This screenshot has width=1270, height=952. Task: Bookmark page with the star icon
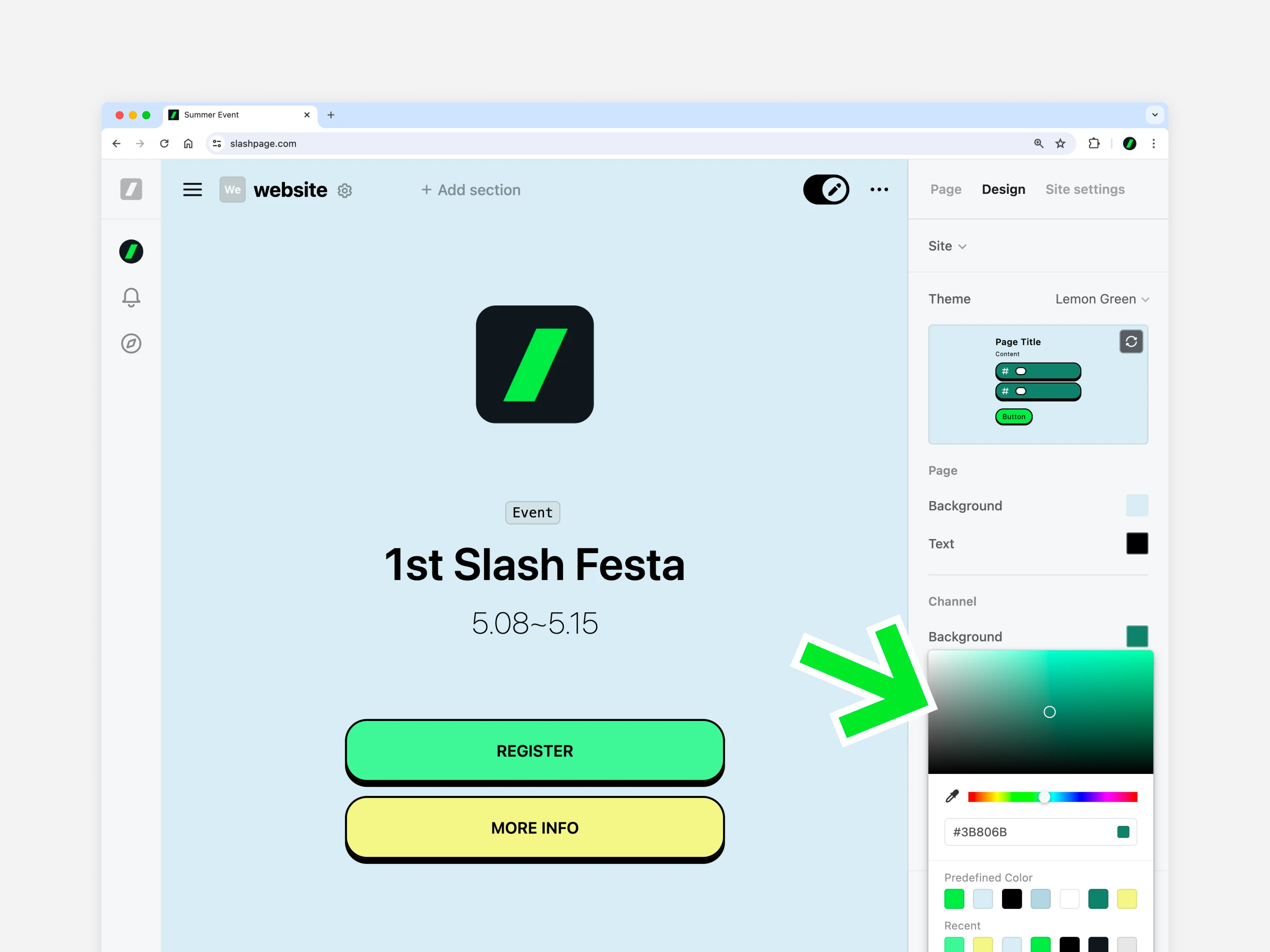coord(1060,143)
